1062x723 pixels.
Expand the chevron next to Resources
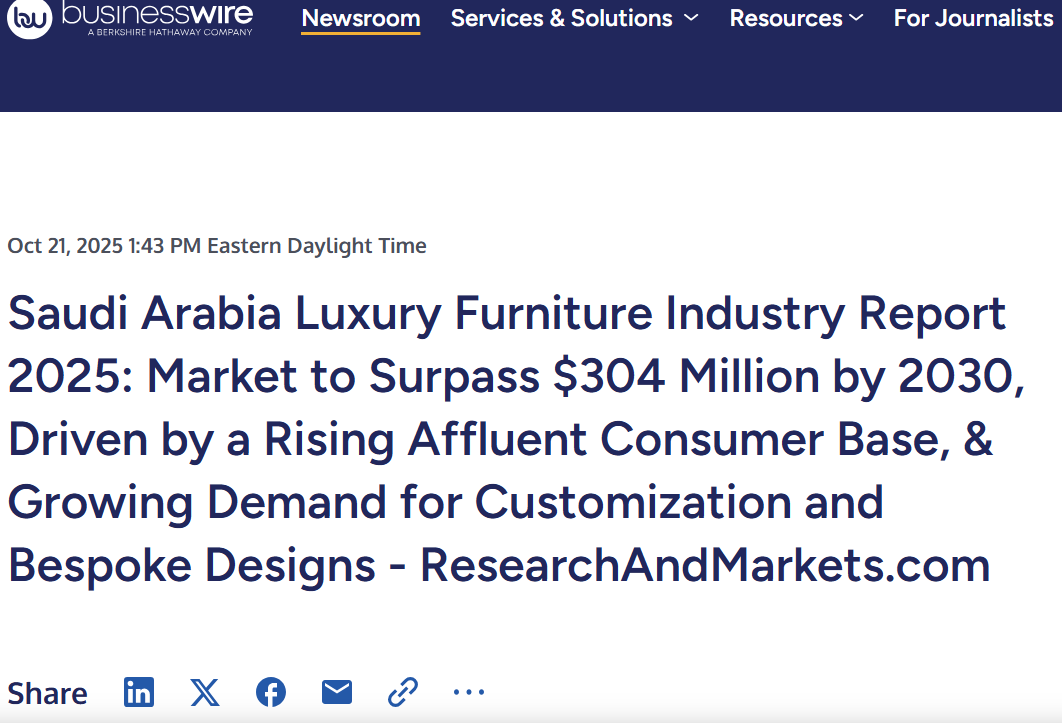[856, 18]
